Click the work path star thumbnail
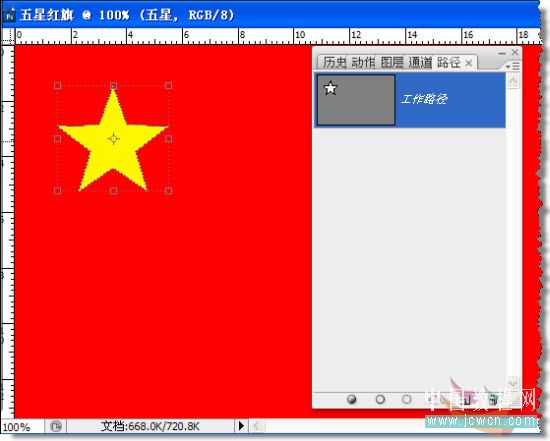Viewport: 550px width, 441px height. click(356, 100)
